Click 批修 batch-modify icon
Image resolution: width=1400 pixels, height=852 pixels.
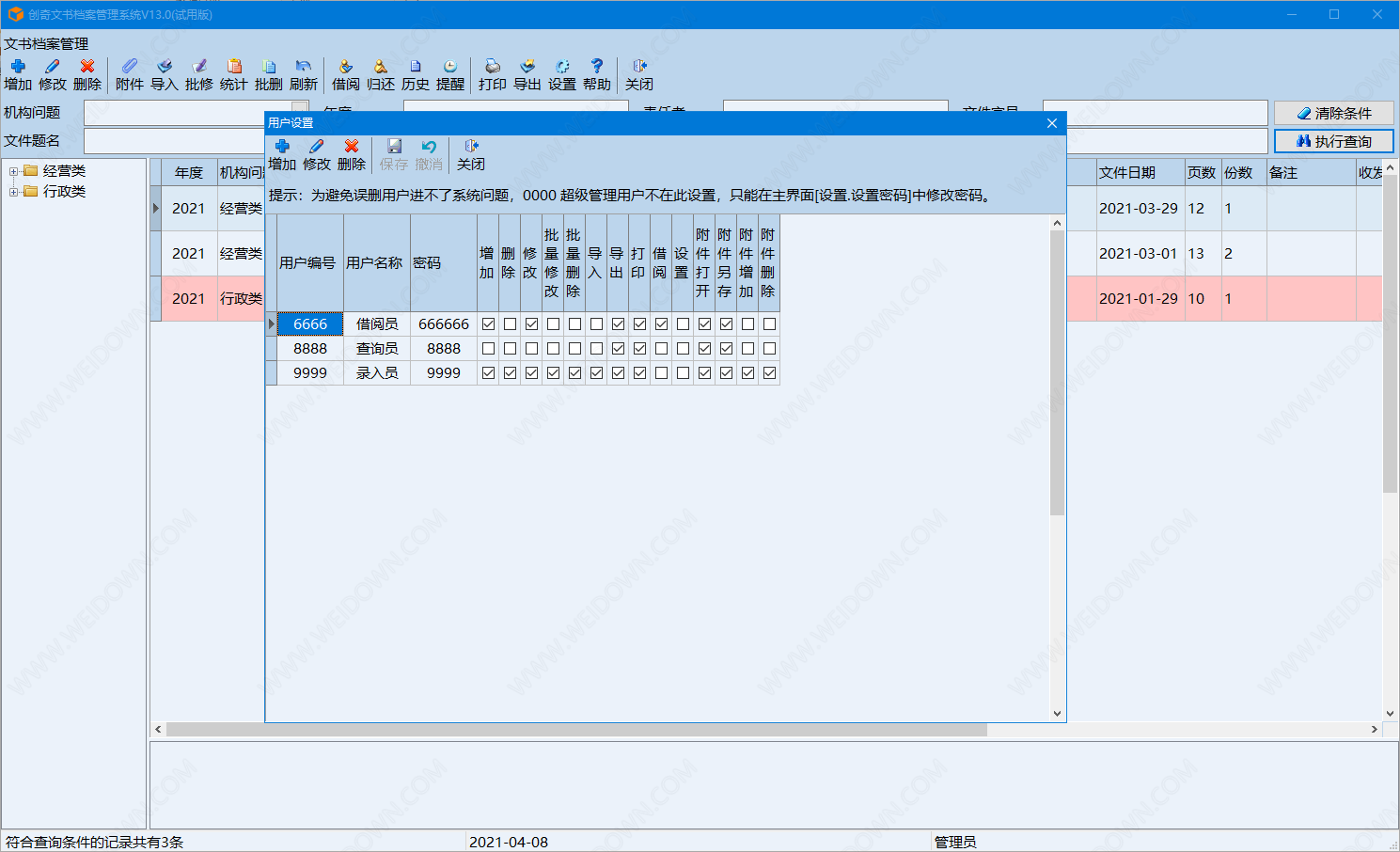coord(199,74)
